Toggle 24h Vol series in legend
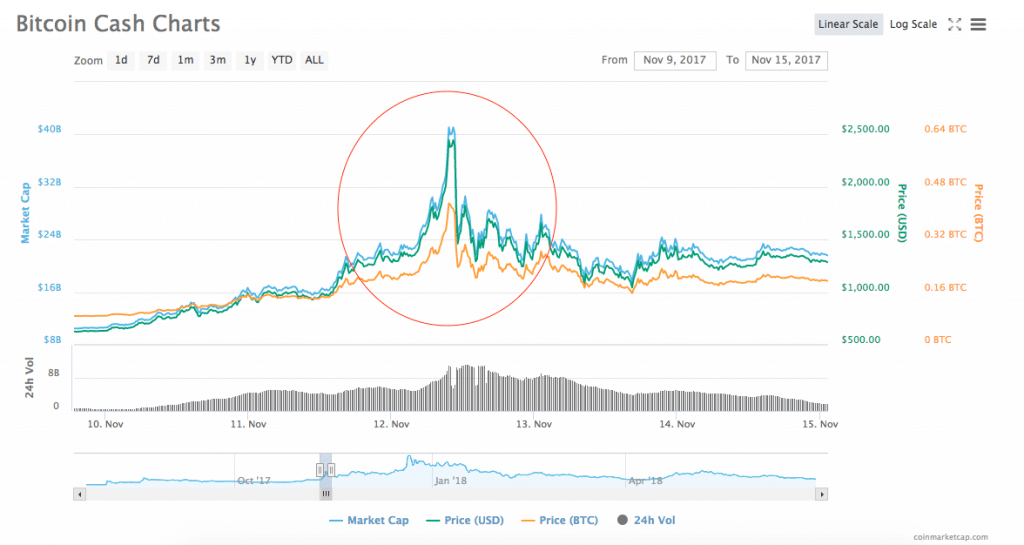1024x545 pixels. pos(649,520)
